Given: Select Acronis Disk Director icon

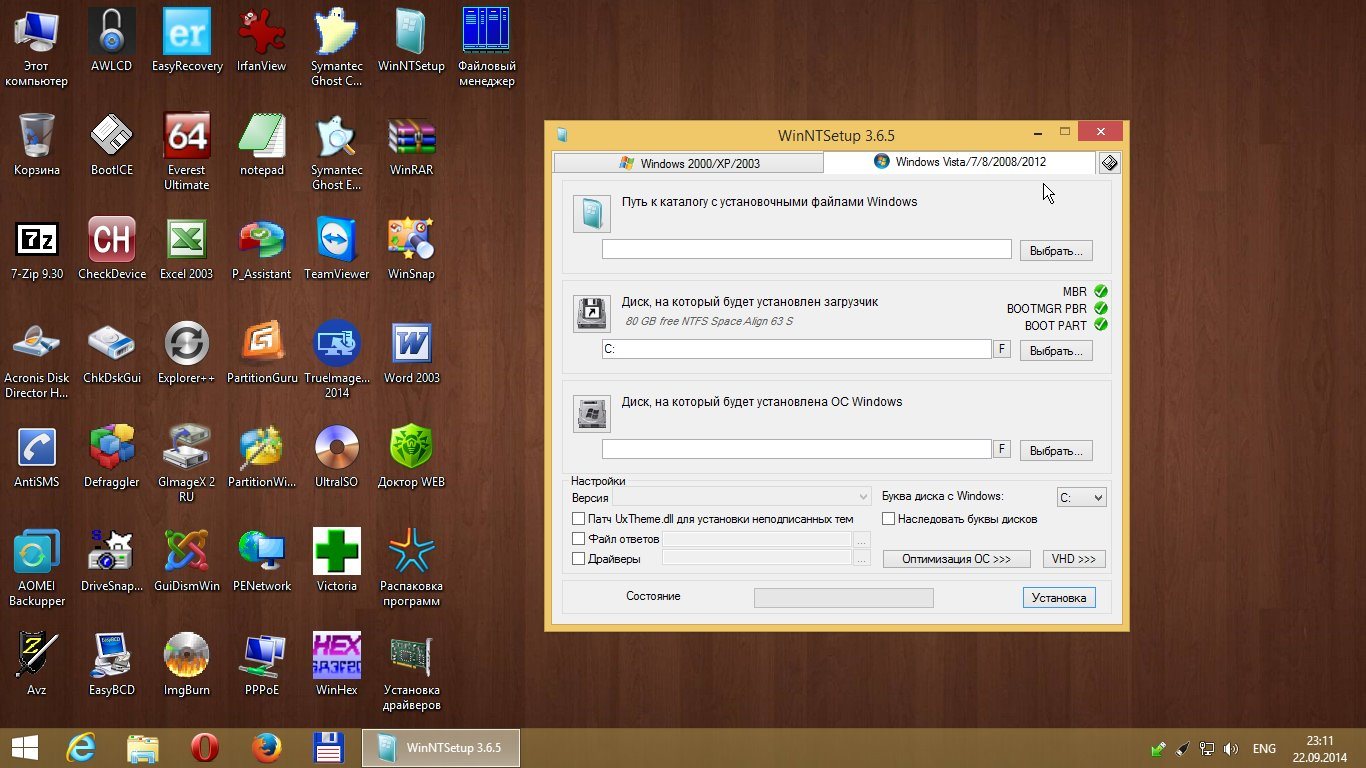Looking at the screenshot, I should tap(37, 360).
